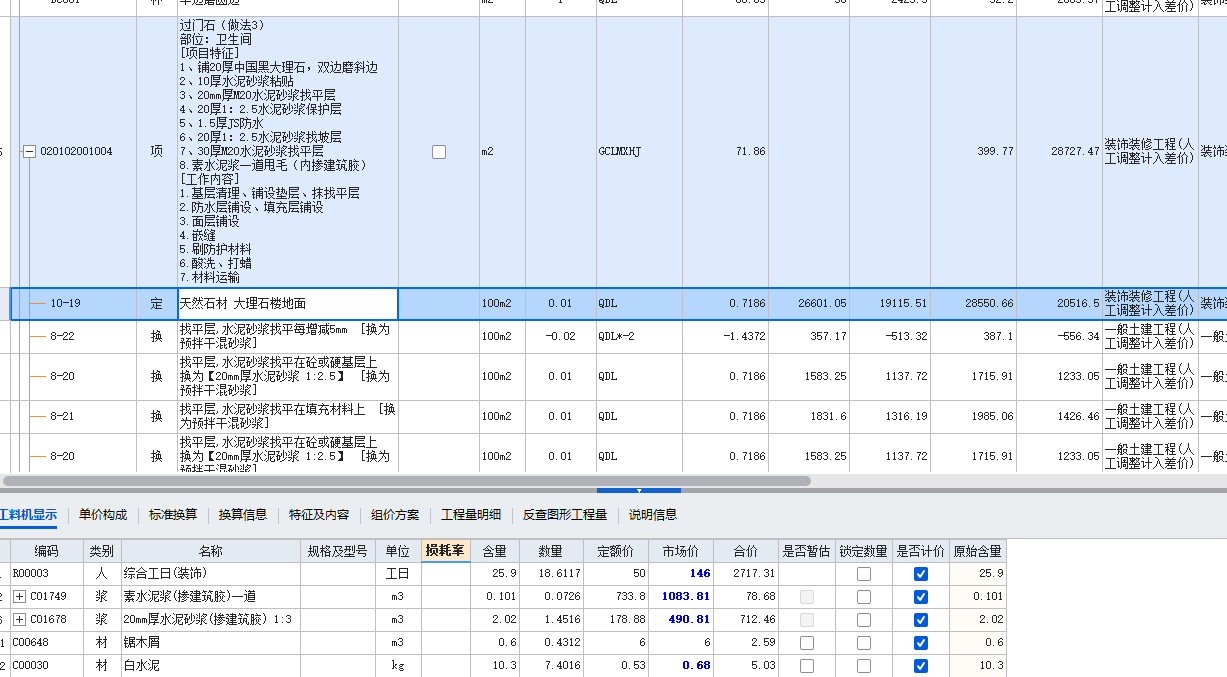Disable 是否计价 for 白水泥
This screenshot has width=1227, height=677.
click(920, 664)
